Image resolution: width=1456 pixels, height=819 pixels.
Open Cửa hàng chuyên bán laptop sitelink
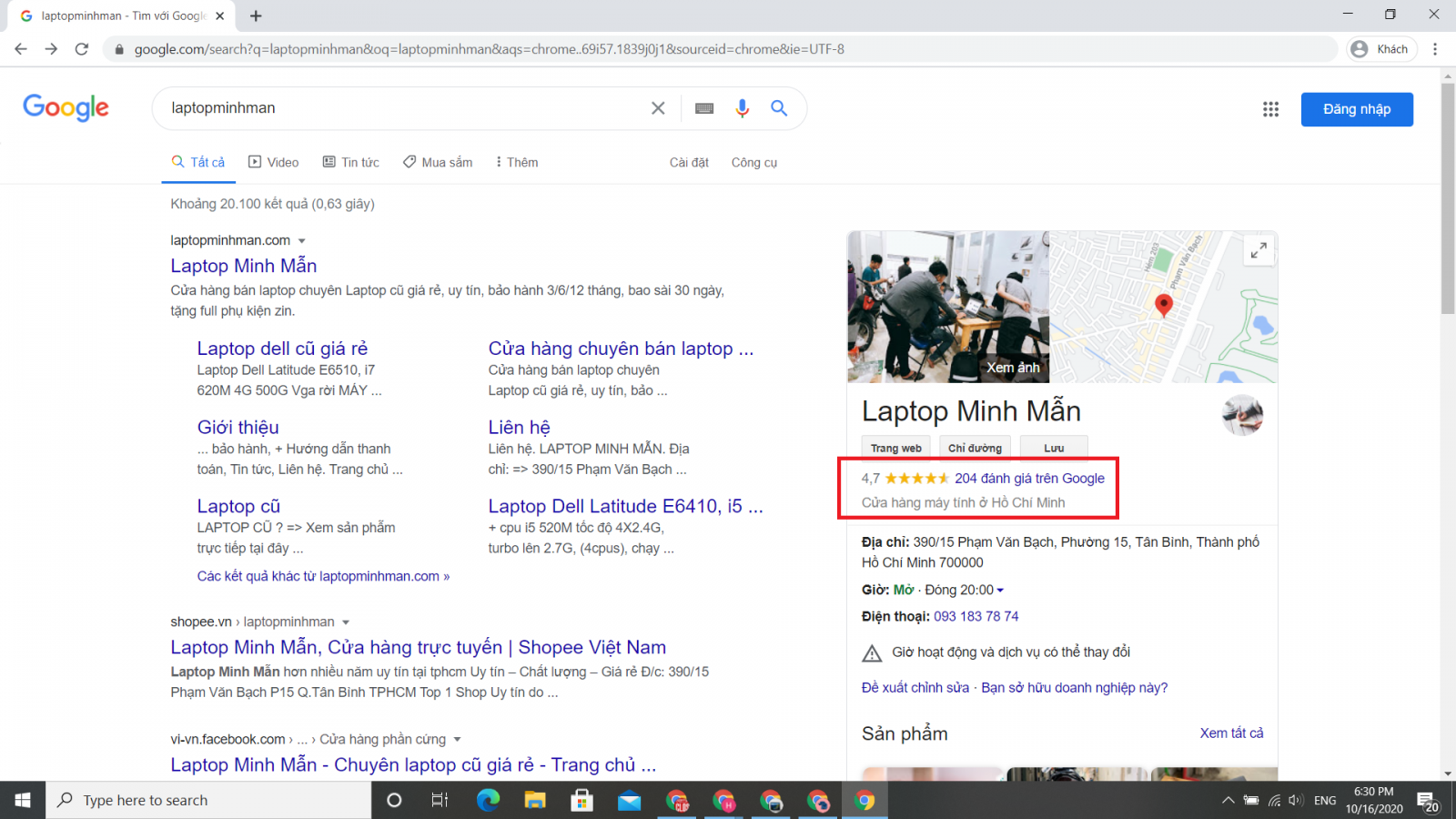tap(621, 349)
